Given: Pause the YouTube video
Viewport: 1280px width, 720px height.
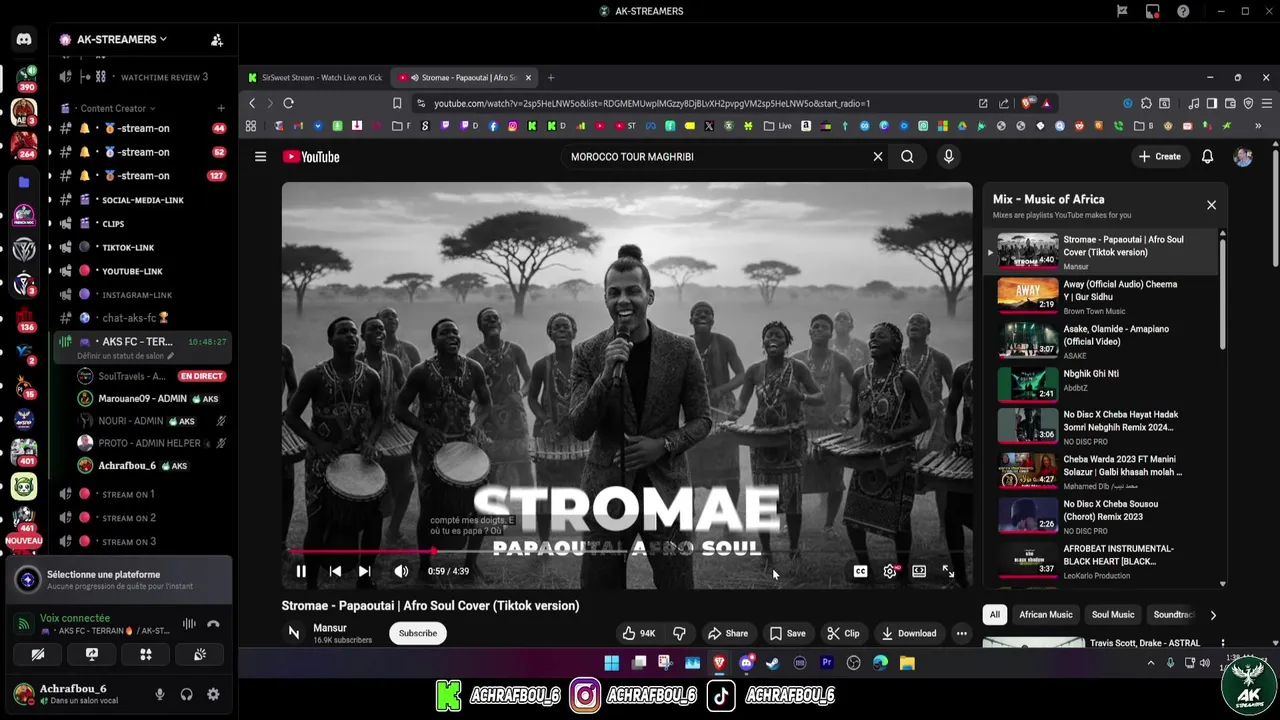Looking at the screenshot, I should tap(301, 571).
